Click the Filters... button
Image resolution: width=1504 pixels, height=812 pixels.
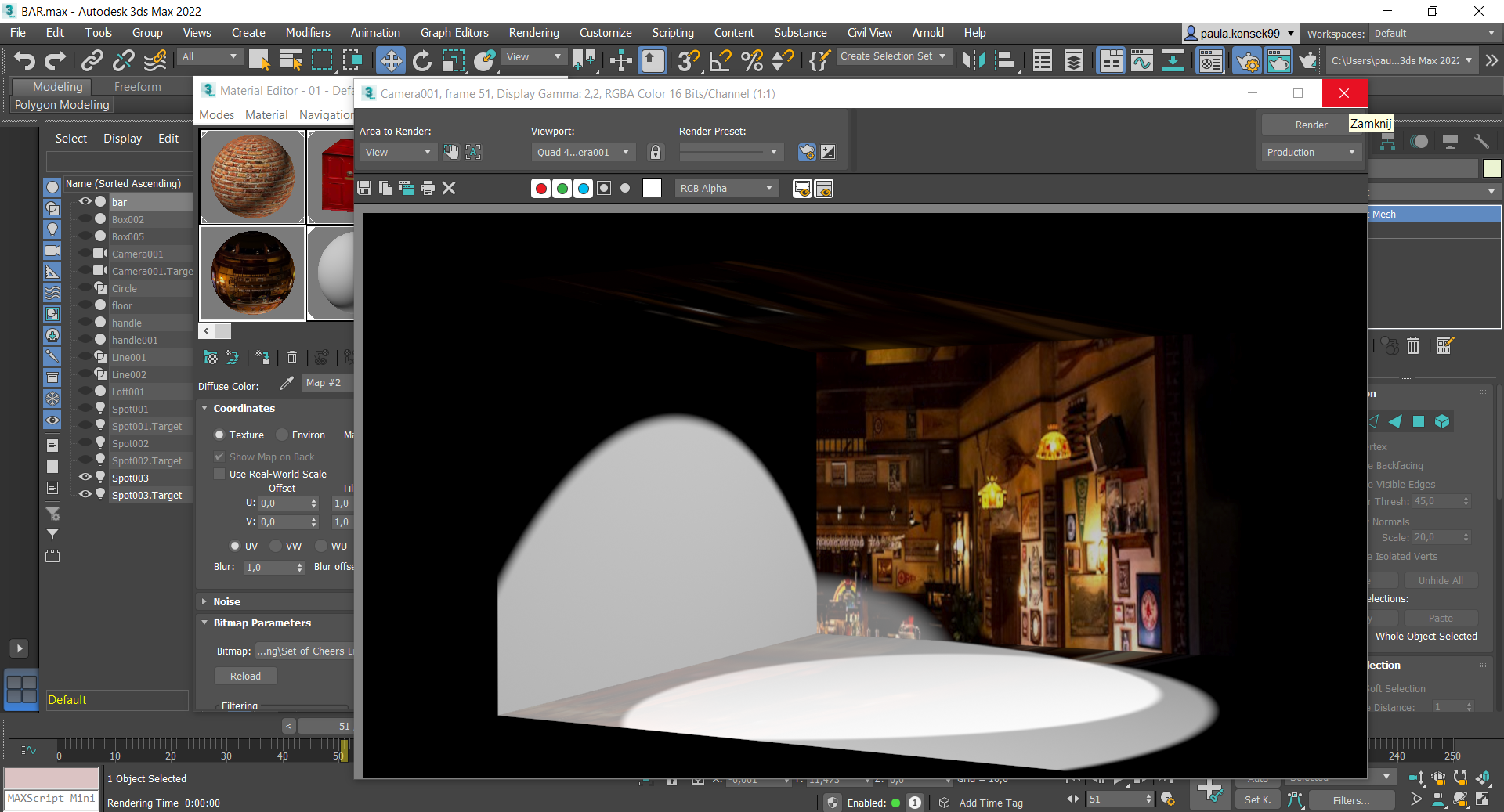[1351, 800]
